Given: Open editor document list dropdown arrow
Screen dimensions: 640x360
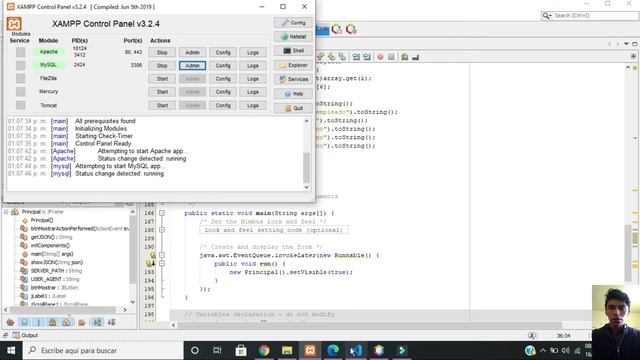Looking at the screenshot, I should coord(627,44).
